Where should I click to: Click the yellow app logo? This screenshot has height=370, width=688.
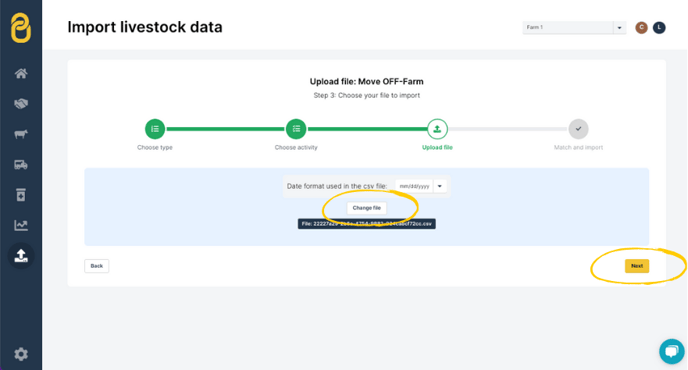tap(21, 28)
